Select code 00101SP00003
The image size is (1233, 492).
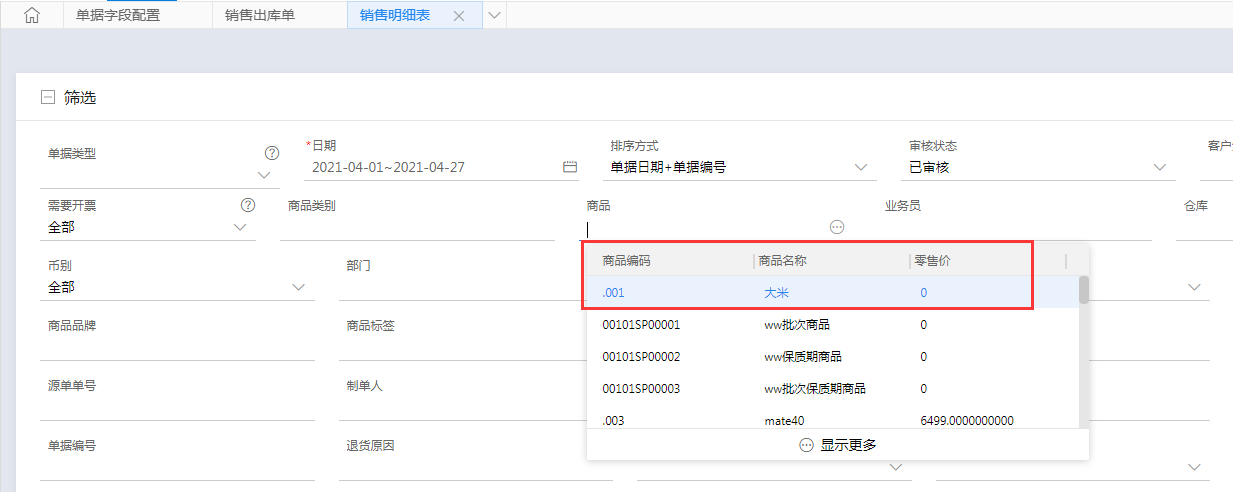(641, 389)
